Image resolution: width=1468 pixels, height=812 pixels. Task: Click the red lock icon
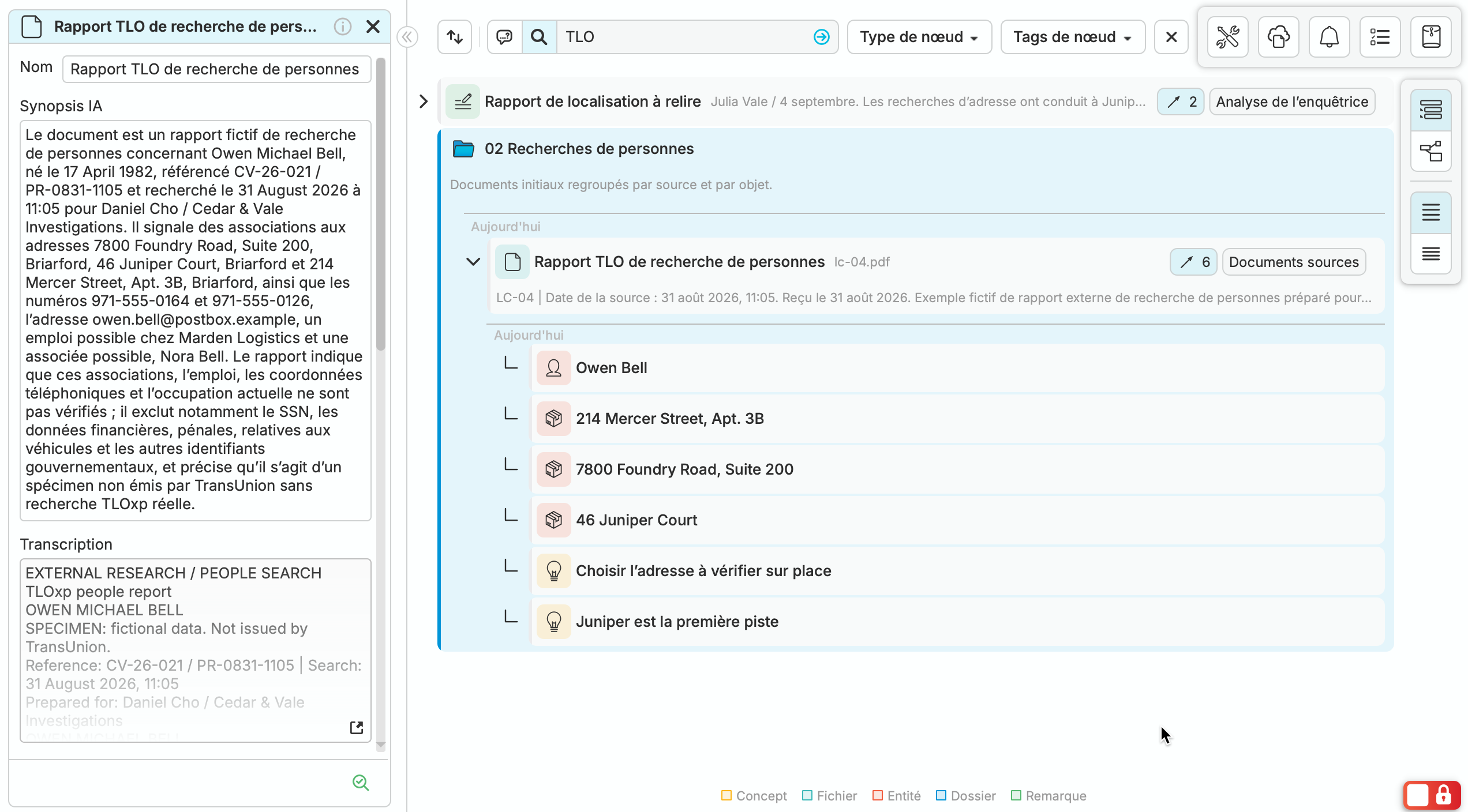pyautogui.click(x=1444, y=795)
